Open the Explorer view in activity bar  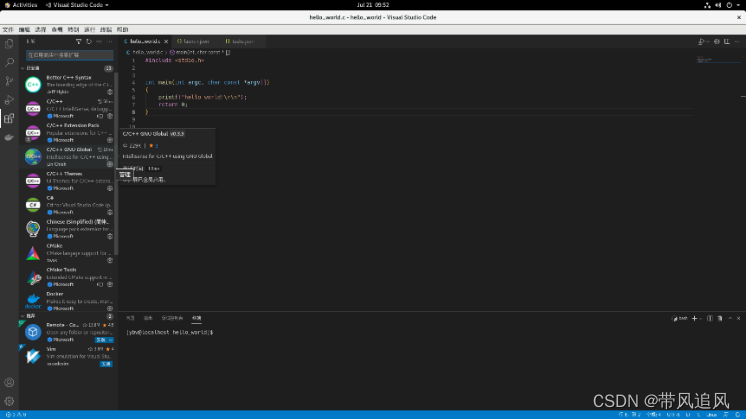point(9,44)
